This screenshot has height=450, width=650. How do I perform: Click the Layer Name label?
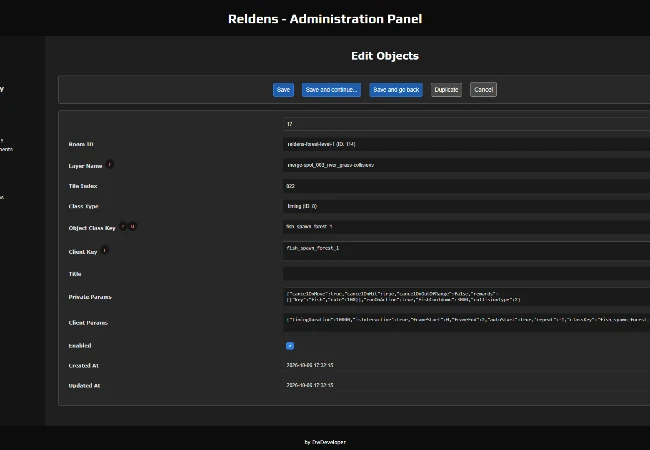pyautogui.click(x=85, y=166)
